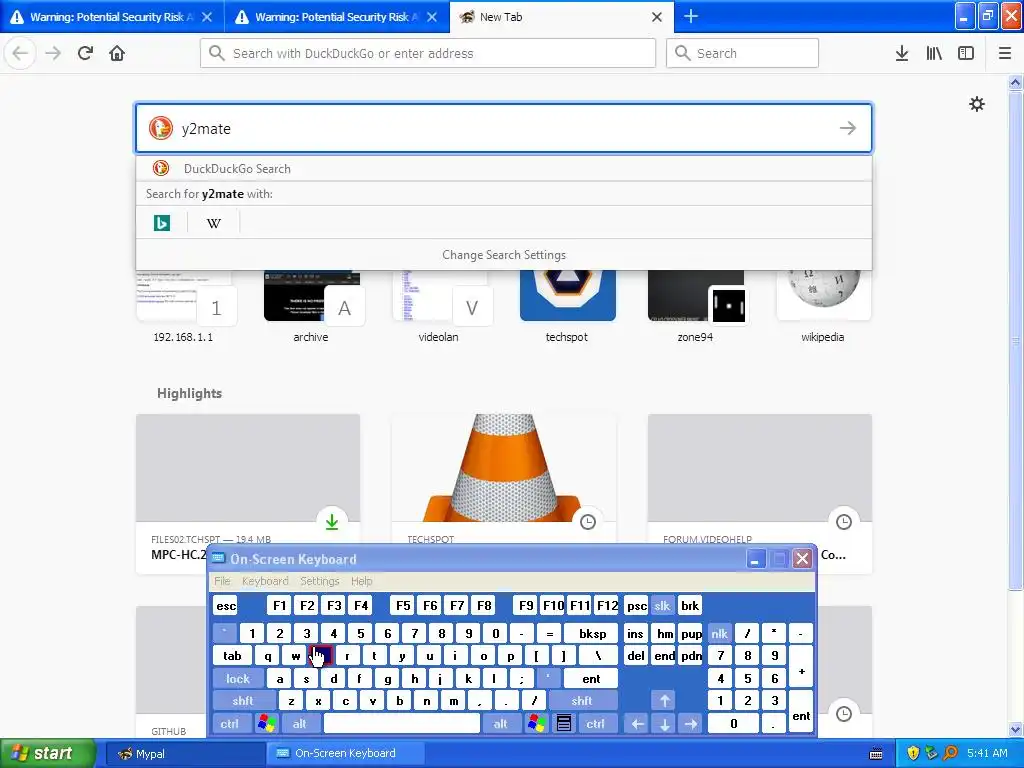Toggle the right alt key
1024x768 pixels.
500,723
